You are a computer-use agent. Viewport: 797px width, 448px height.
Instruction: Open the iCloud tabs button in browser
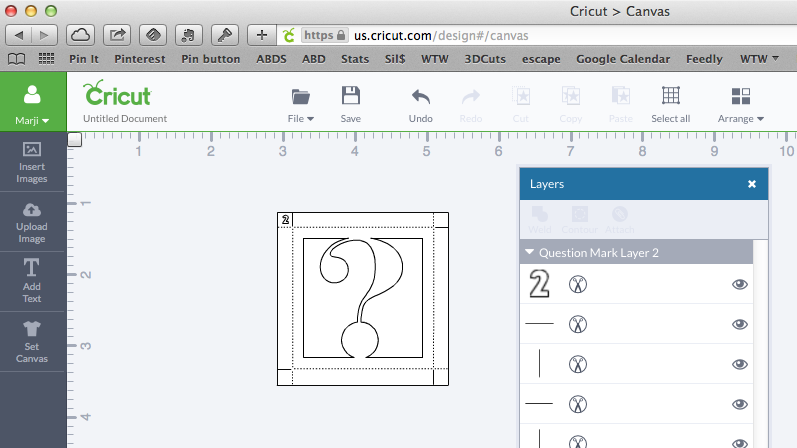81,35
